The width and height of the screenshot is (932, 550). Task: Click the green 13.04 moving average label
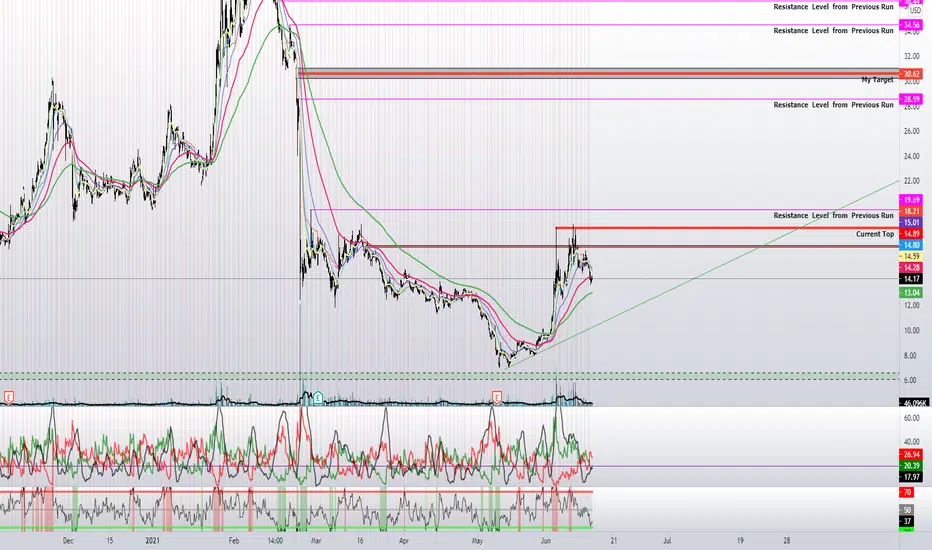tap(911, 293)
